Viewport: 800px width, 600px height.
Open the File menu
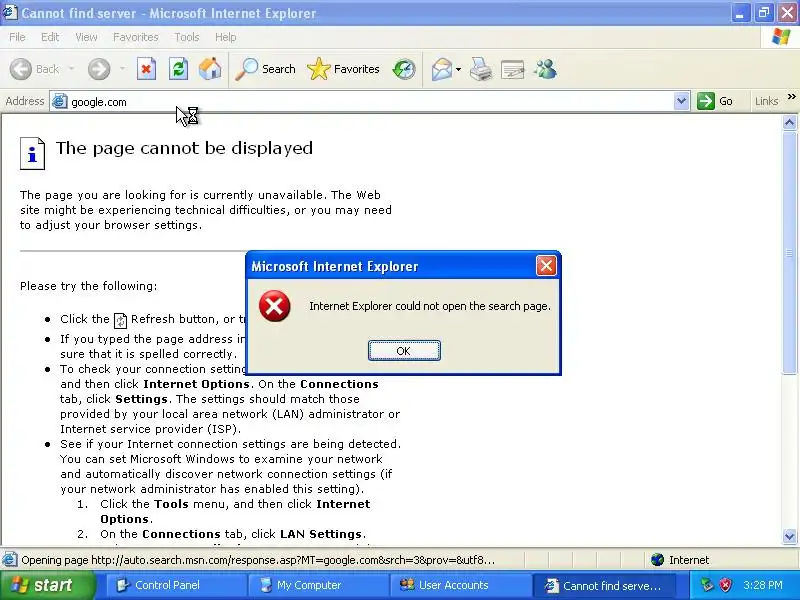tap(17, 37)
